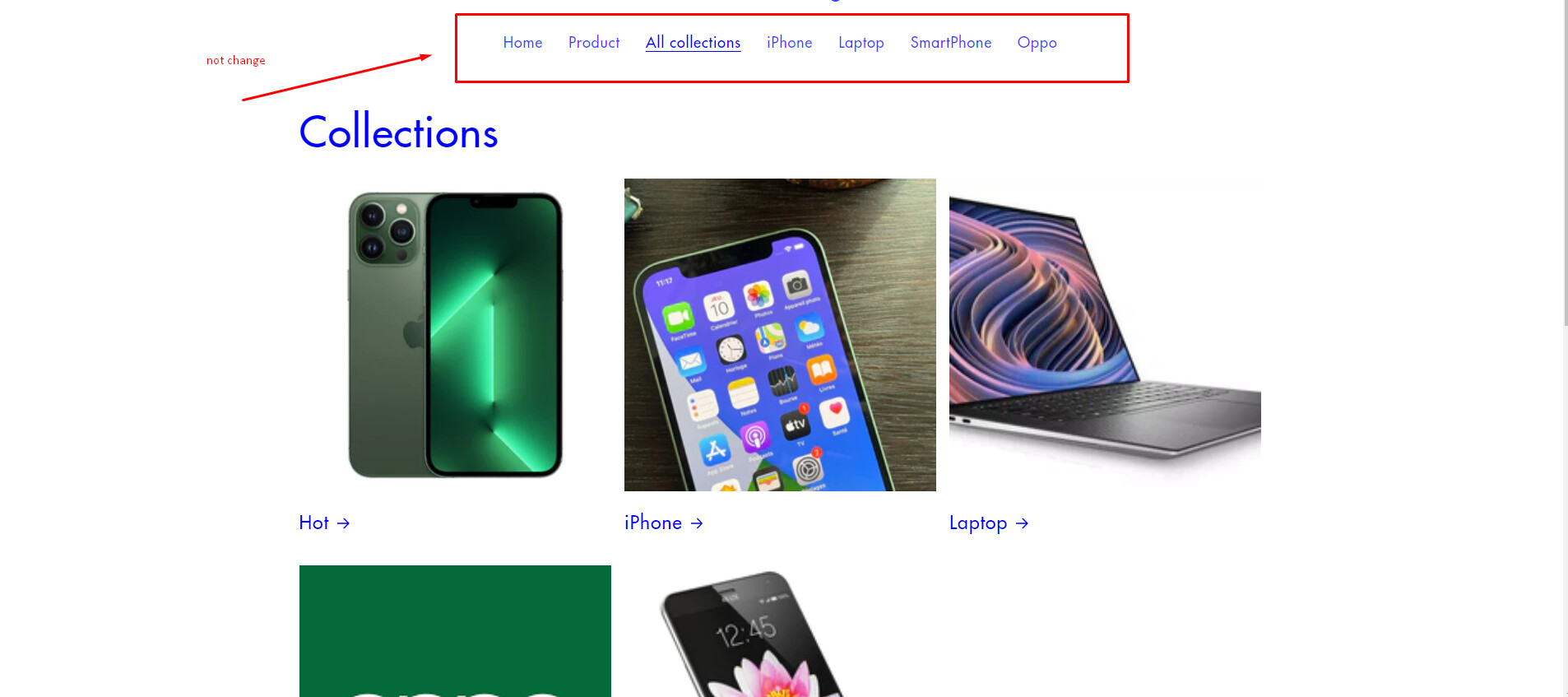
Task: Open the Laptop navigation link
Action: click(x=861, y=43)
